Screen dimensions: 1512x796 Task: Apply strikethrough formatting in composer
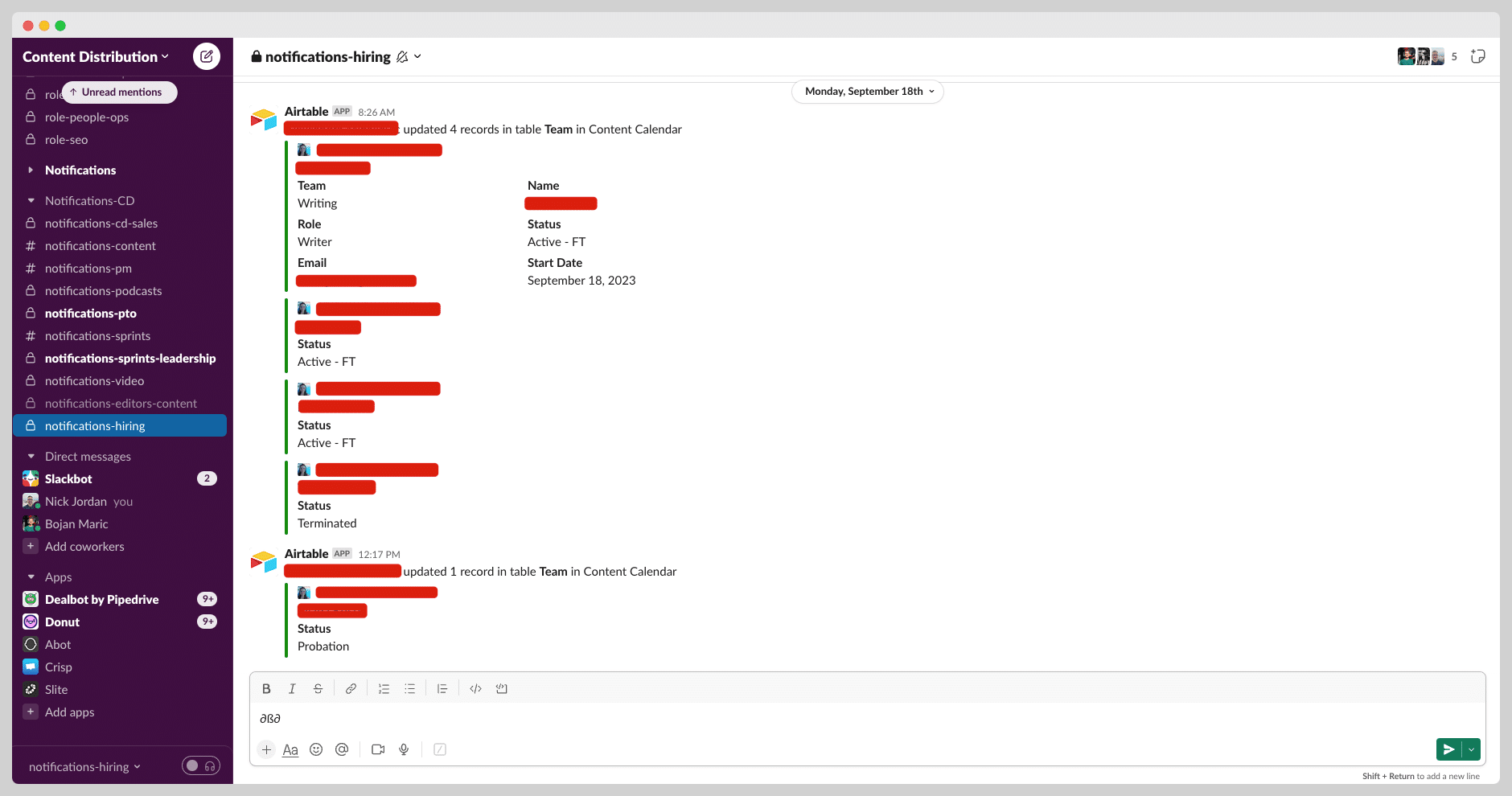[x=318, y=689]
